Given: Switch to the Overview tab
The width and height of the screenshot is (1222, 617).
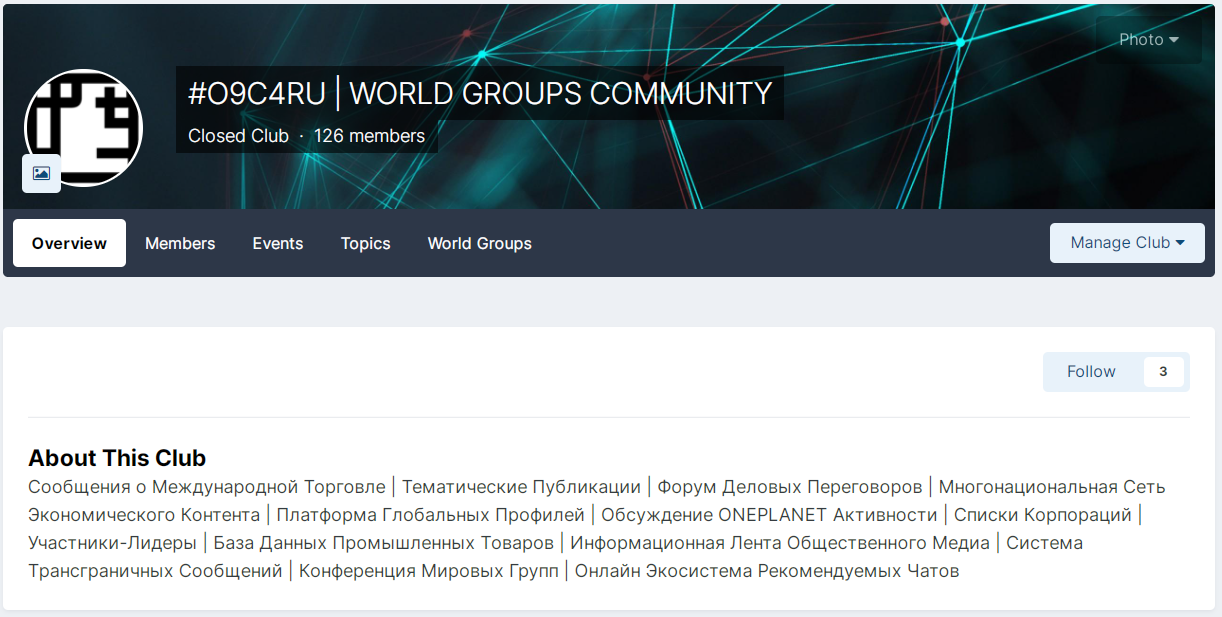Looking at the screenshot, I should 69,243.
